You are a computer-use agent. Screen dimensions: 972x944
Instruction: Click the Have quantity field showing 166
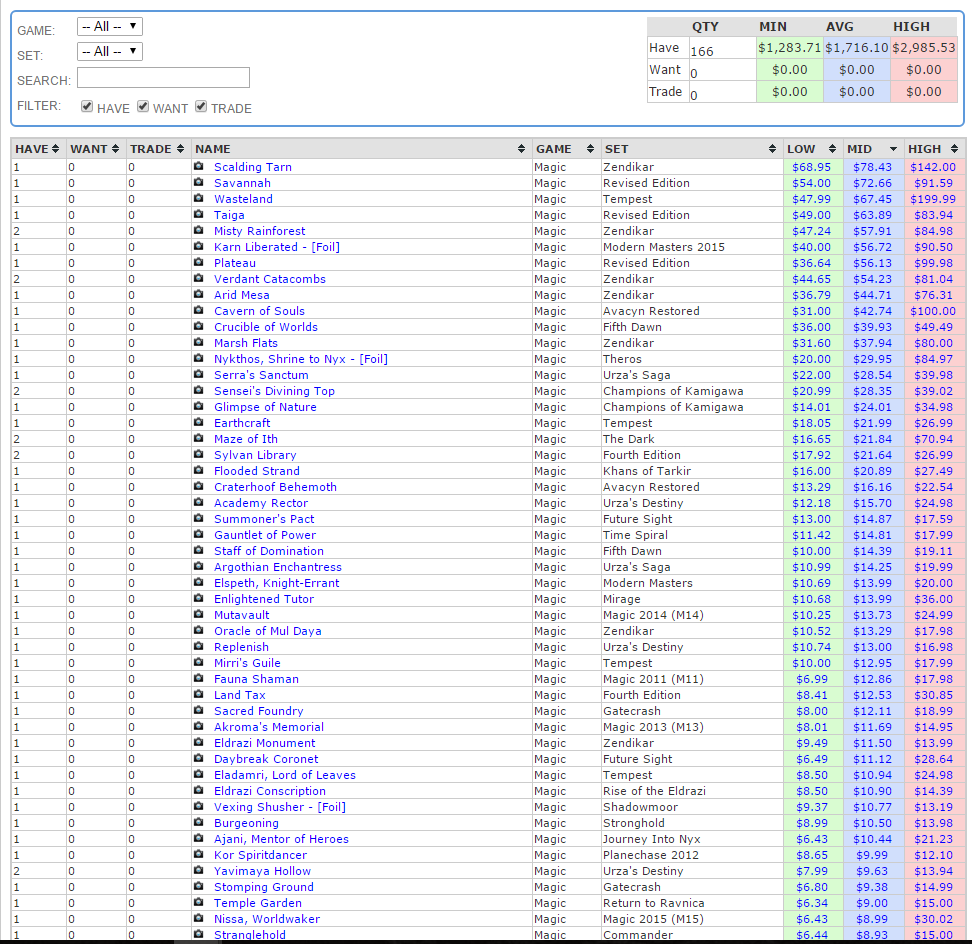point(722,48)
